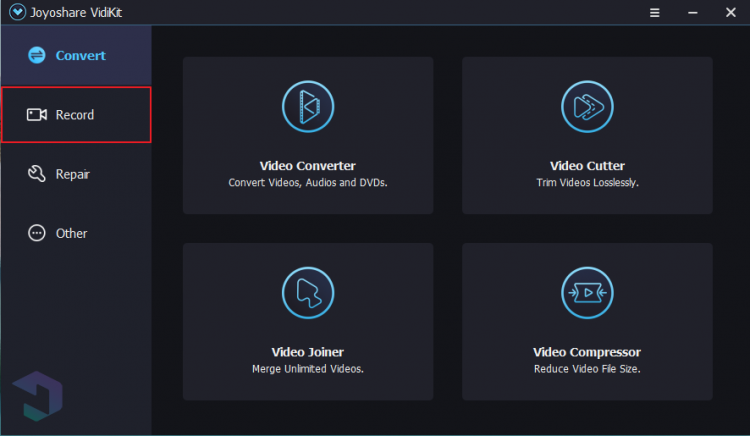The width and height of the screenshot is (750, 436).
Task: Minimize the VidiKit window
Action: pos(693,12)
